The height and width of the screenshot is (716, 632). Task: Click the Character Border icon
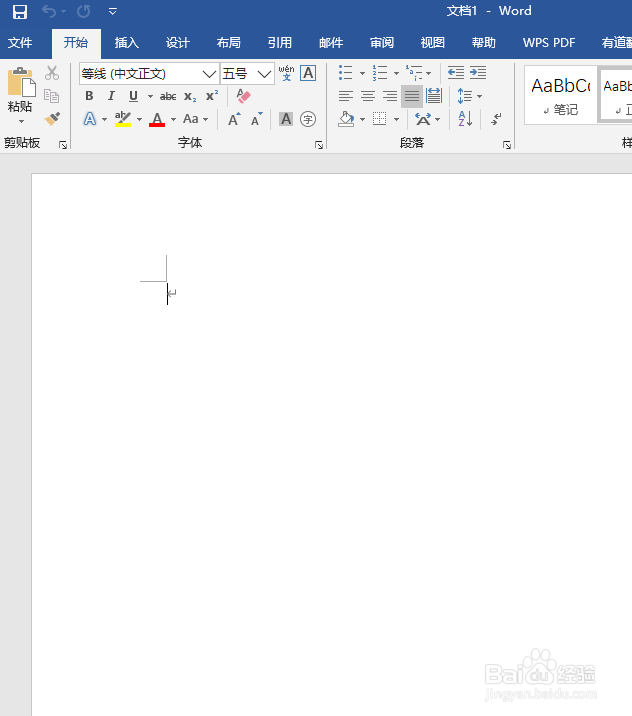pos(308,73)
